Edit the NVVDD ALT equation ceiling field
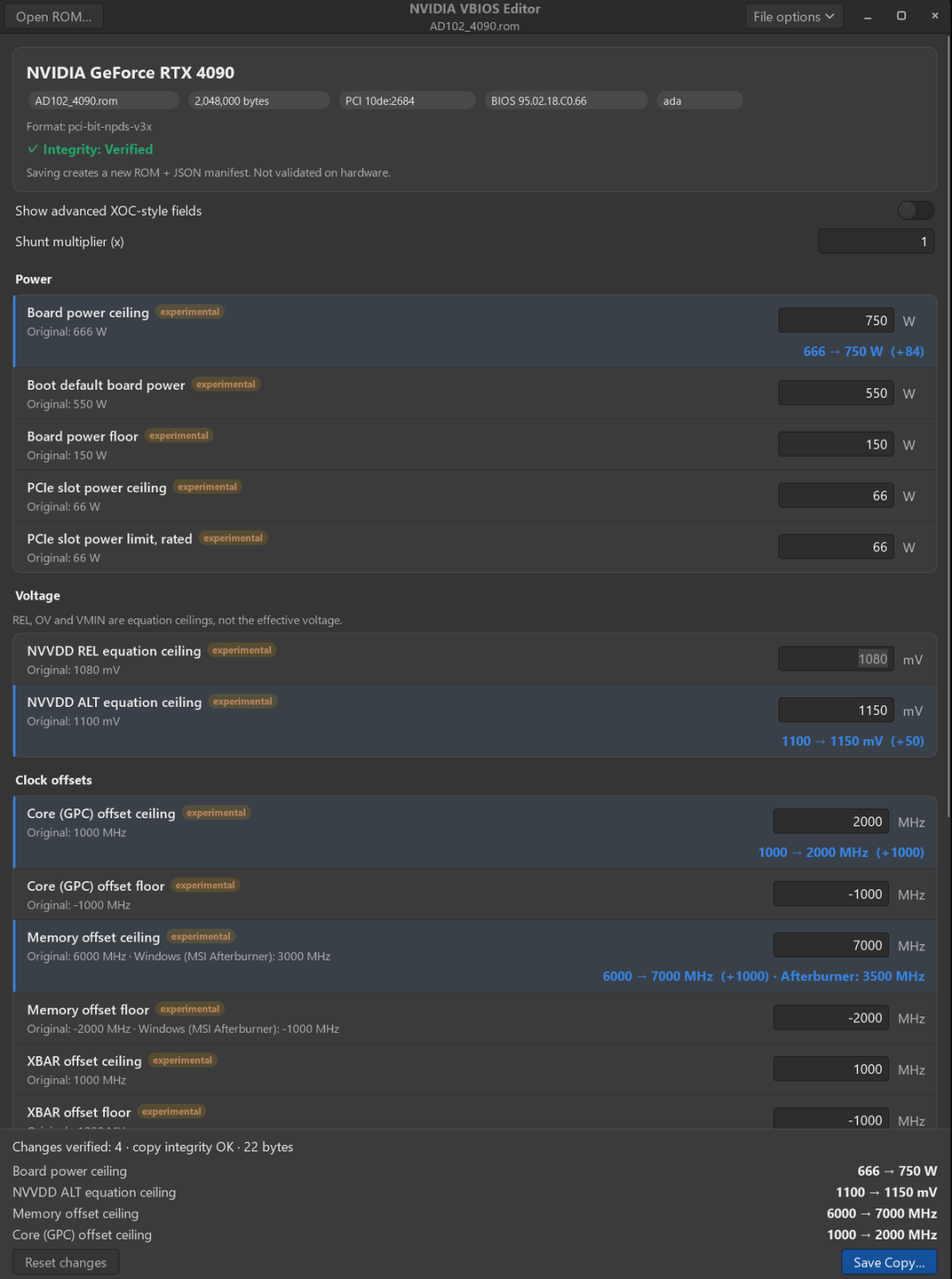 tap(836, 710)
